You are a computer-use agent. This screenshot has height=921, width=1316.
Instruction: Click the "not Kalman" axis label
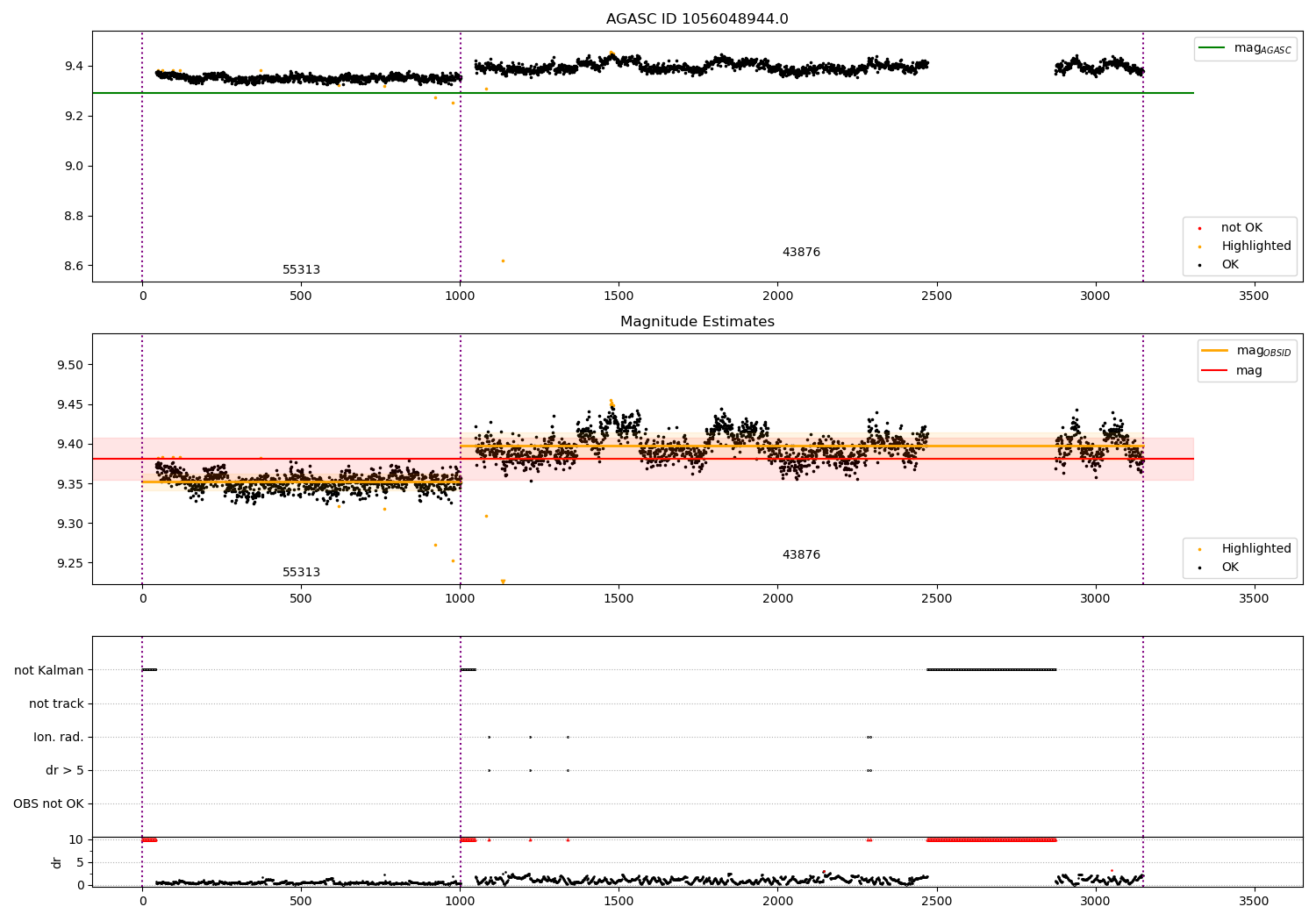point(49,671)
